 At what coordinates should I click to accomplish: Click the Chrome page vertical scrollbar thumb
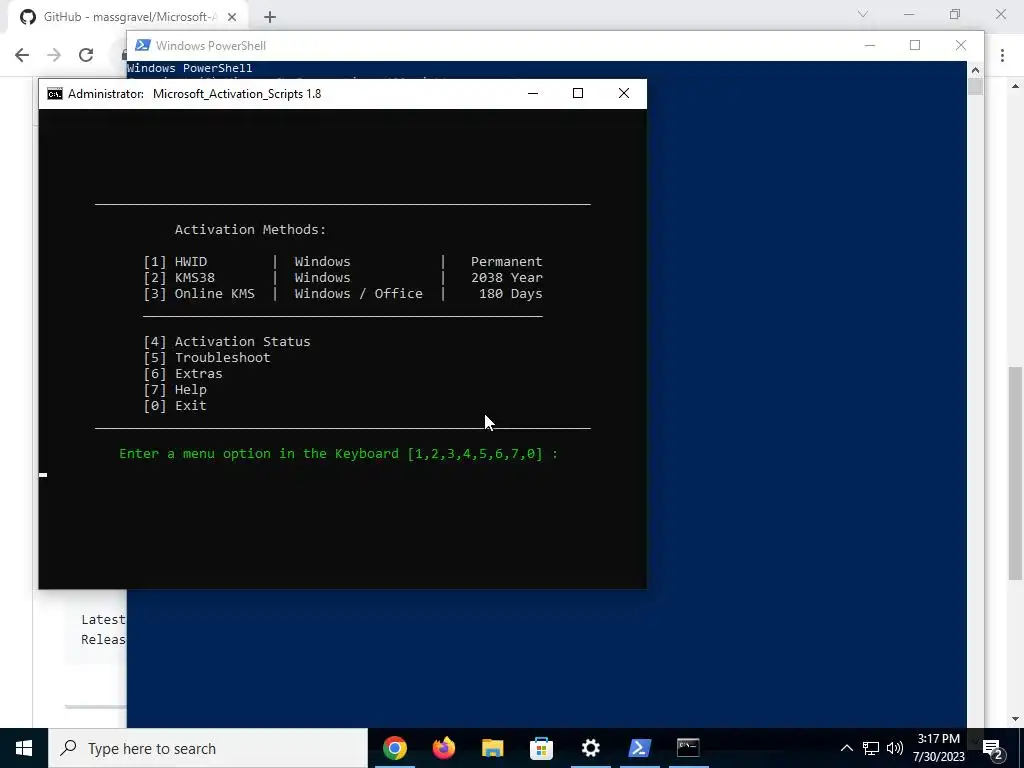tap(1016, 473)
